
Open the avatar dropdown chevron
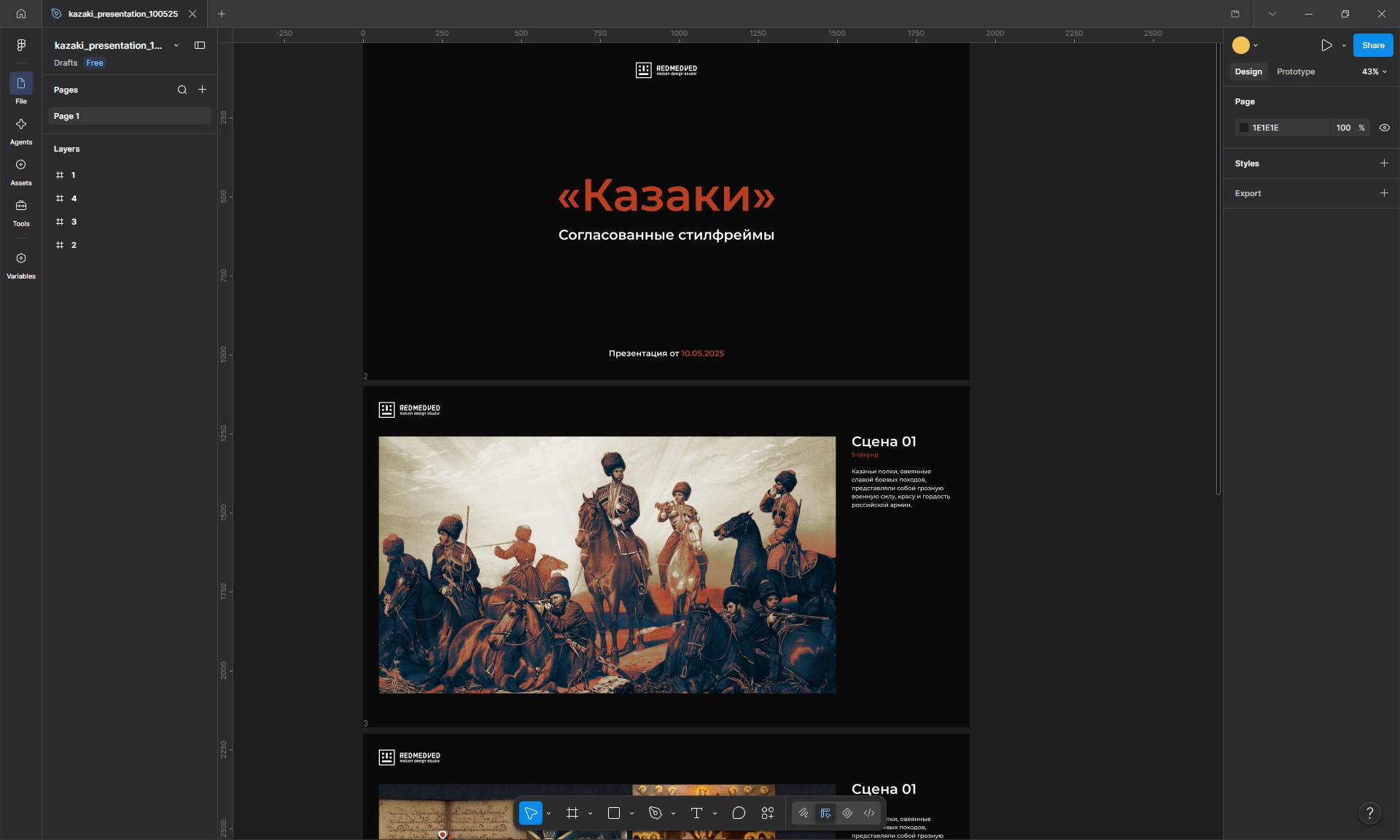point(1256,45)
